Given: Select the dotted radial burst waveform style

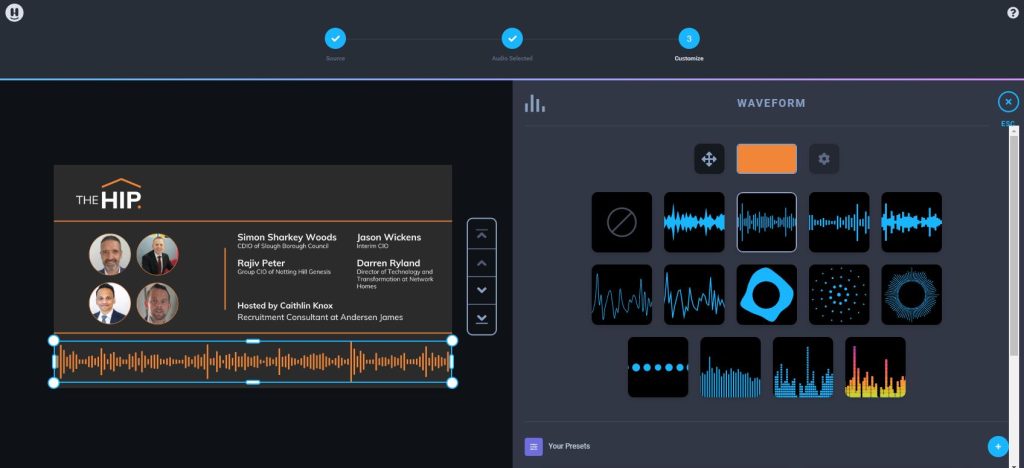Looking at the screenshot, I should click(839, 294).
